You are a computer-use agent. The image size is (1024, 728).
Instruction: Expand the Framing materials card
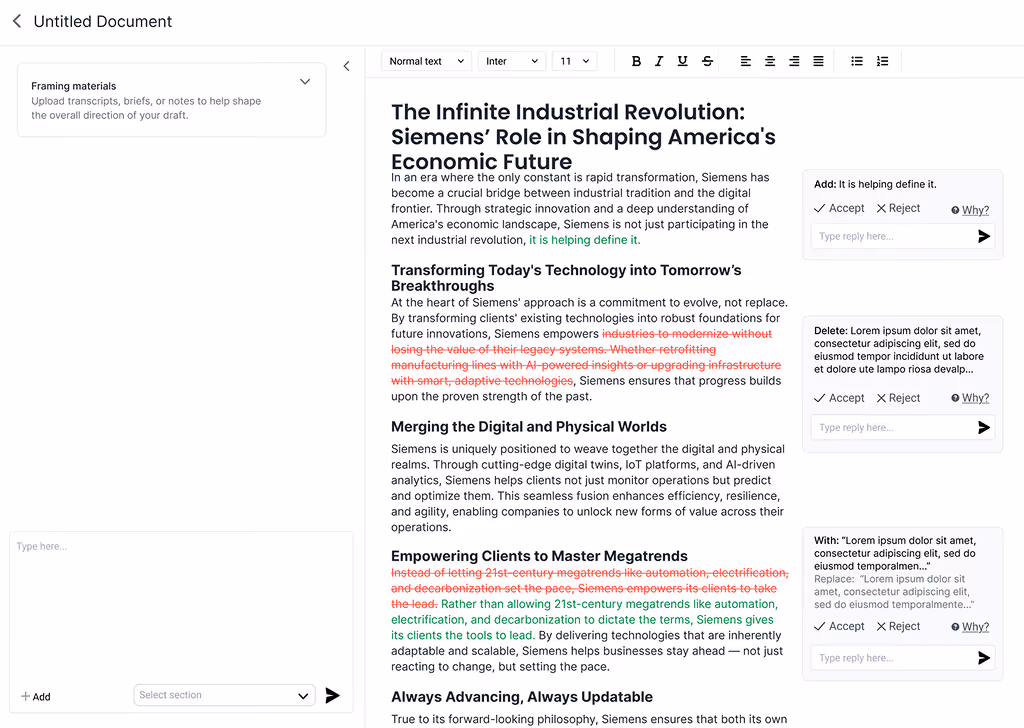(305, 82)
